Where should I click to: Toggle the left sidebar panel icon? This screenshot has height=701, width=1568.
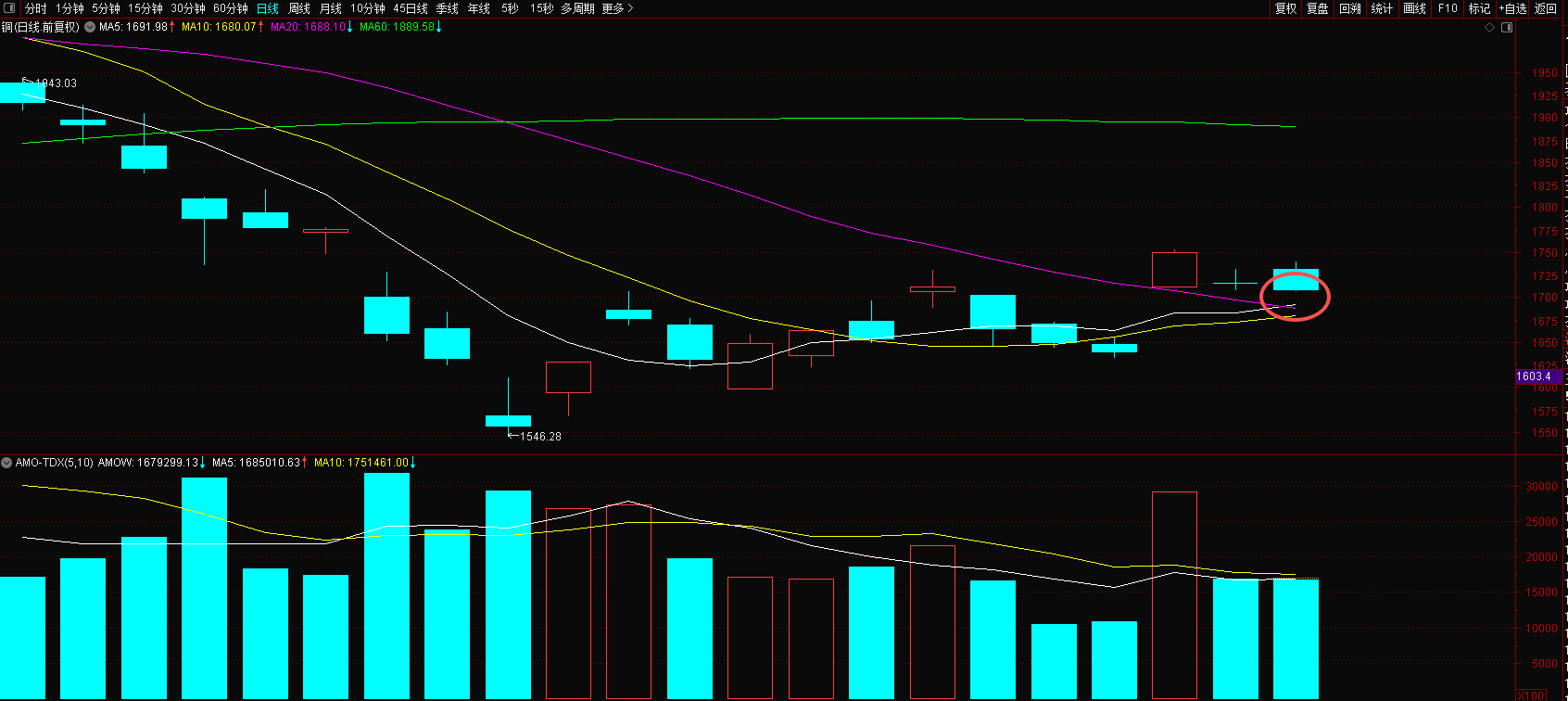click(x=9, y=8)
